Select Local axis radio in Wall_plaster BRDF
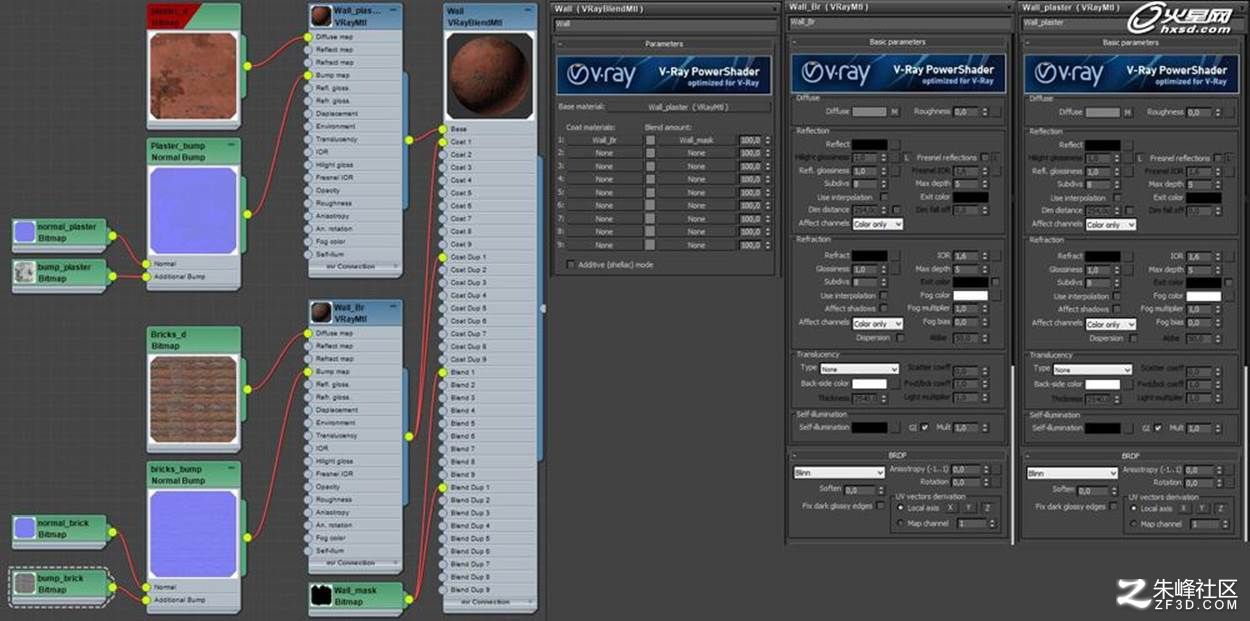 1134,508
